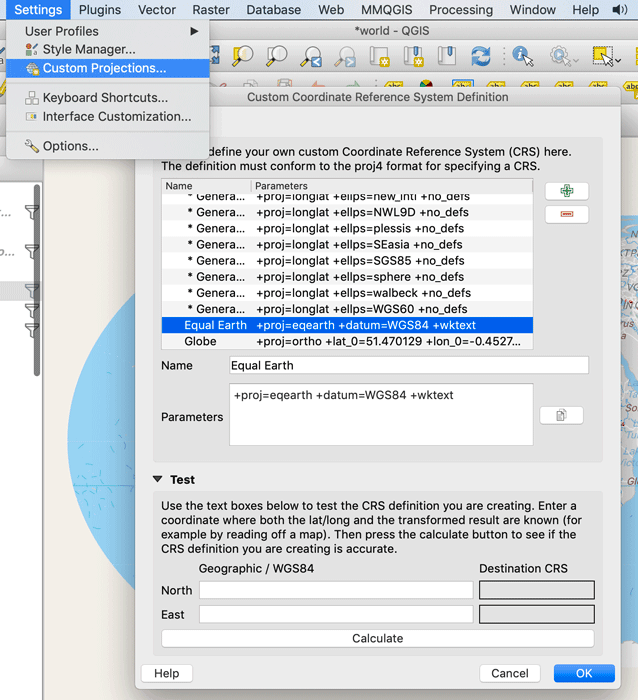Screen dimensions: 638x700
Task: Click the dialog Help button
Action: 167,673
